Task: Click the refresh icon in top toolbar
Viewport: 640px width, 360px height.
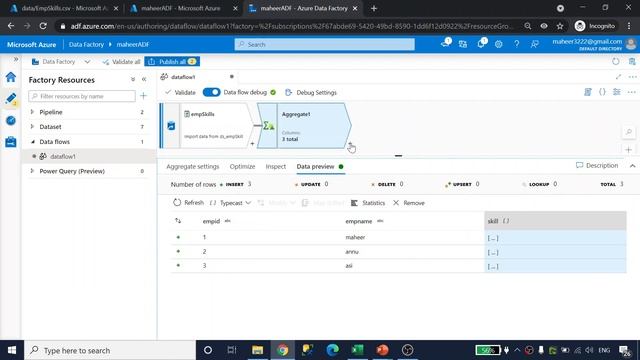Action: pos(616,62)
